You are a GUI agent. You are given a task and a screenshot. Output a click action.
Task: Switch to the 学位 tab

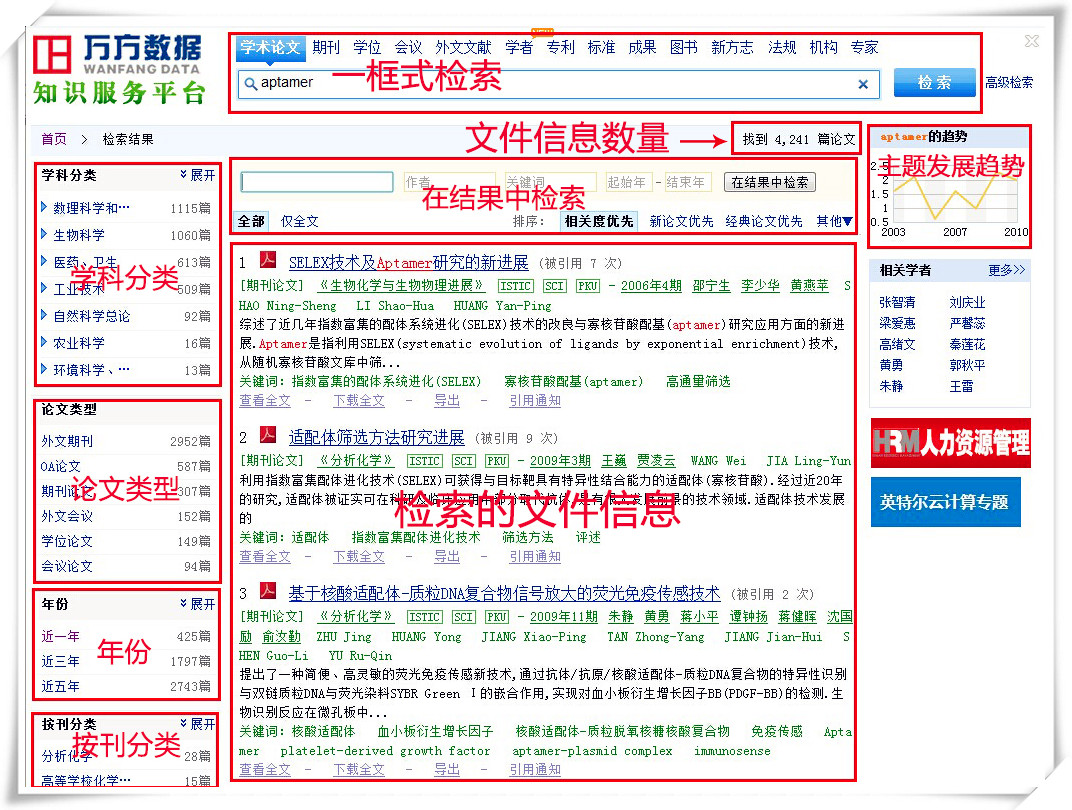367,47
